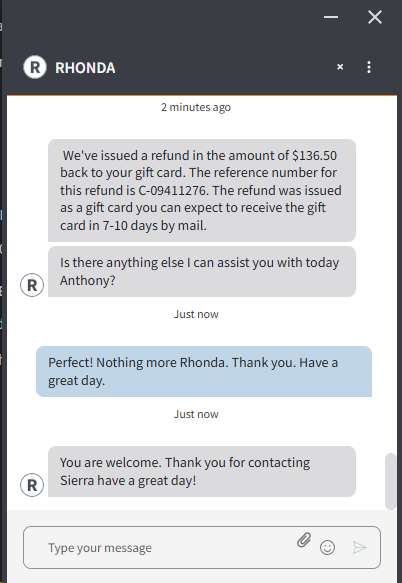Open the three-dot chat options menu
The image size is (402, 583).
point(369,67)
